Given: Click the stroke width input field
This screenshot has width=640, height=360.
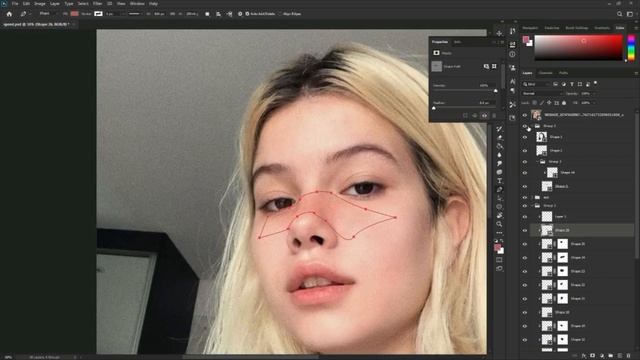Looking at the screenshot, I should [112, 14].
